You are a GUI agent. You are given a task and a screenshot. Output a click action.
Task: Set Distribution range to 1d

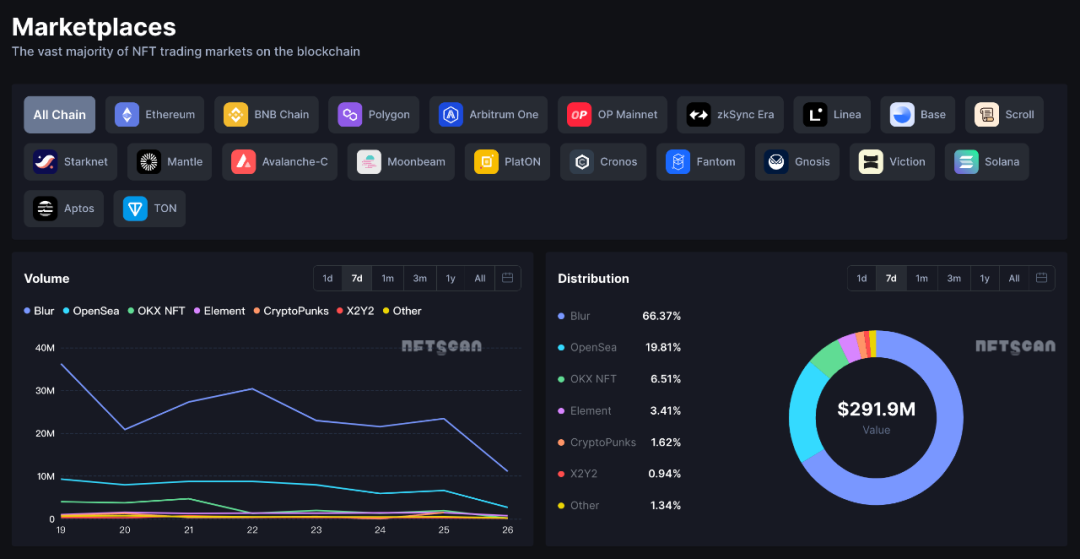pos(862,278)
